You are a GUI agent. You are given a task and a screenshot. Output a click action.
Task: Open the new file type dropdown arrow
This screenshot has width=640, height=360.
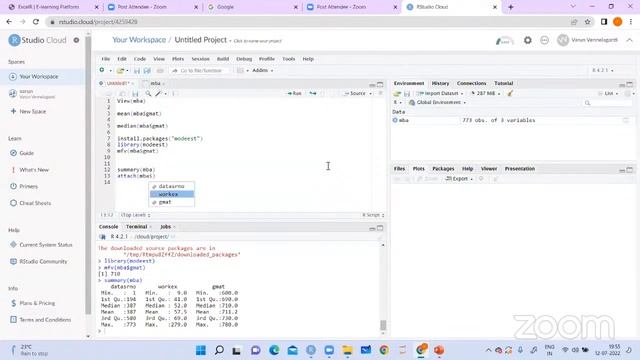coord(111,71)
